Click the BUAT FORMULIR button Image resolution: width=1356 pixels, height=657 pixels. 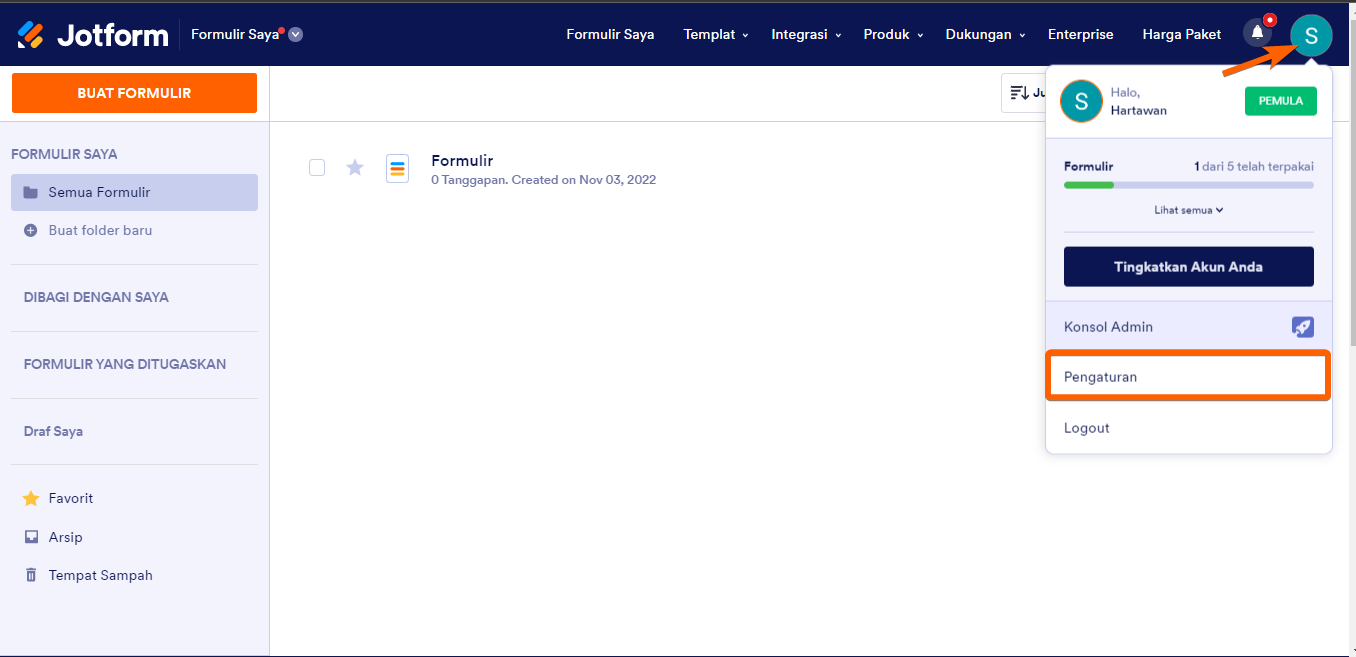click(x=134, y=93)
